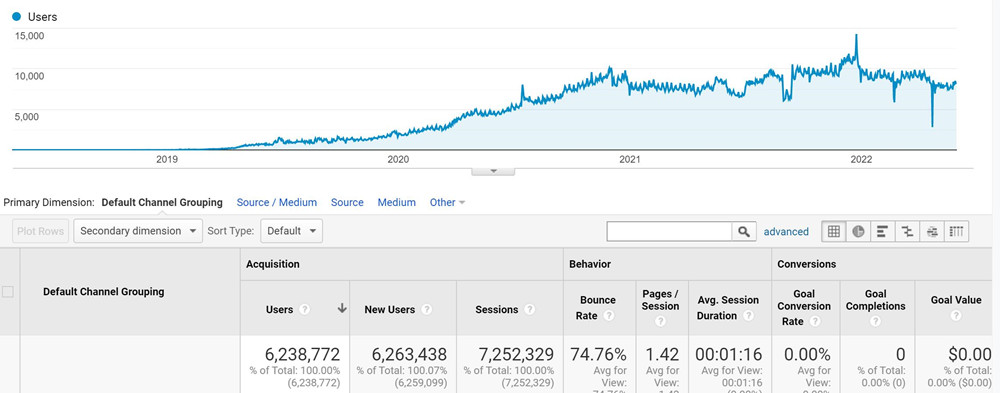Select Source / Medium primary dimension

tap(277, 202)
